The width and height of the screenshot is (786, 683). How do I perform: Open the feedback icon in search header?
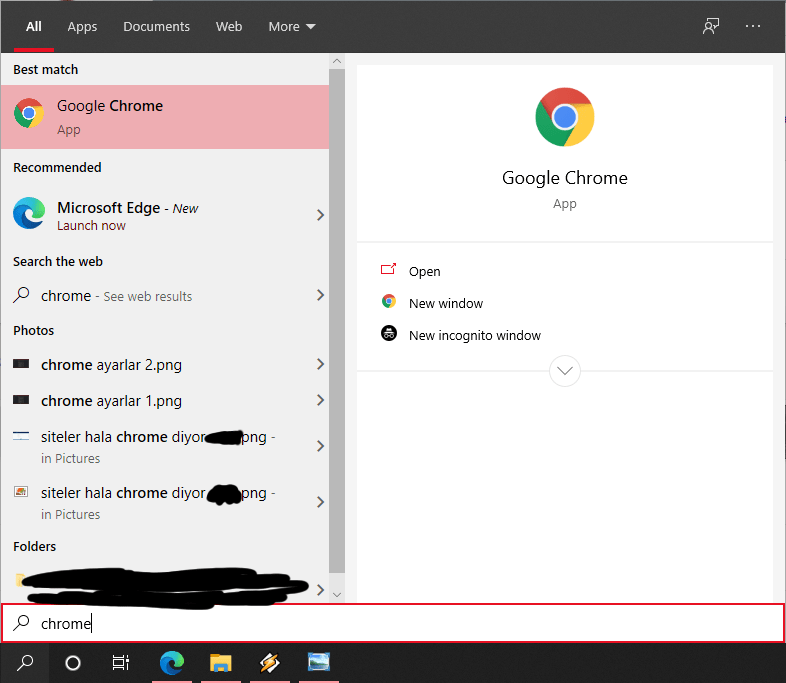pos(711,26)
